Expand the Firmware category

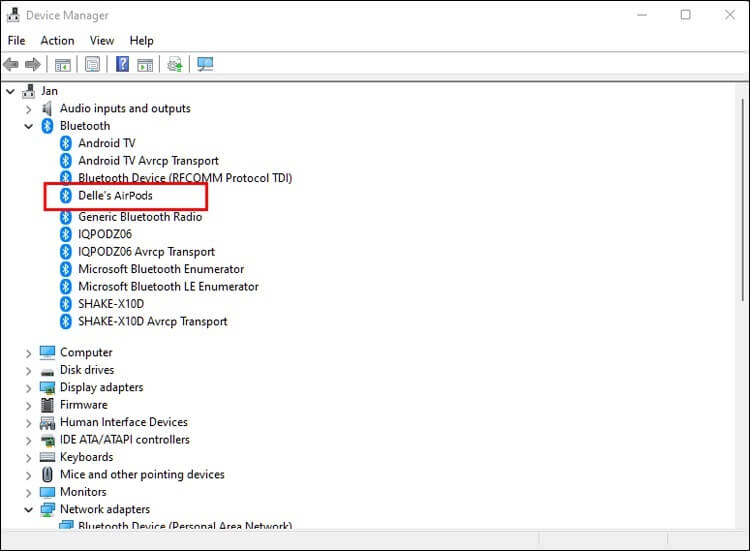coord(28,406)
